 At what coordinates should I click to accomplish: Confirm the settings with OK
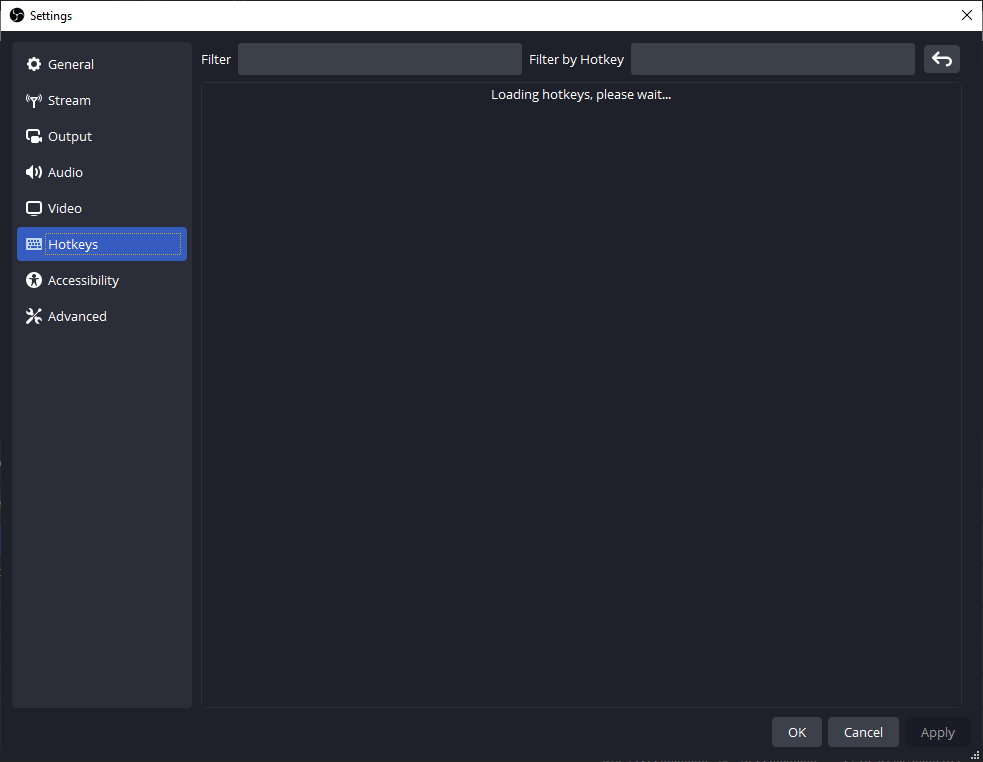click(x=797, y=732)
